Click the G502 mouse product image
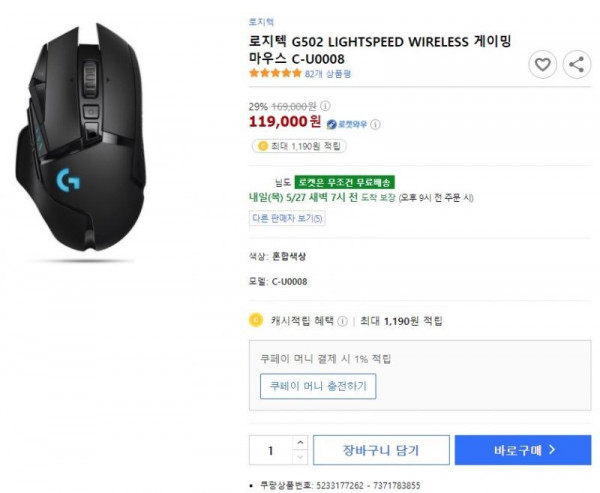The height and width of the screenshot is (493, 600). (81, 138)
